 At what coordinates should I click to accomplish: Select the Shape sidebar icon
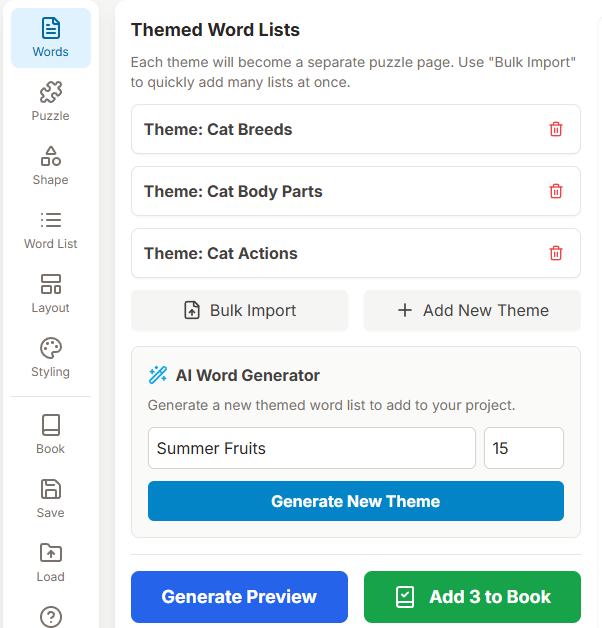[x=50, y=166]
